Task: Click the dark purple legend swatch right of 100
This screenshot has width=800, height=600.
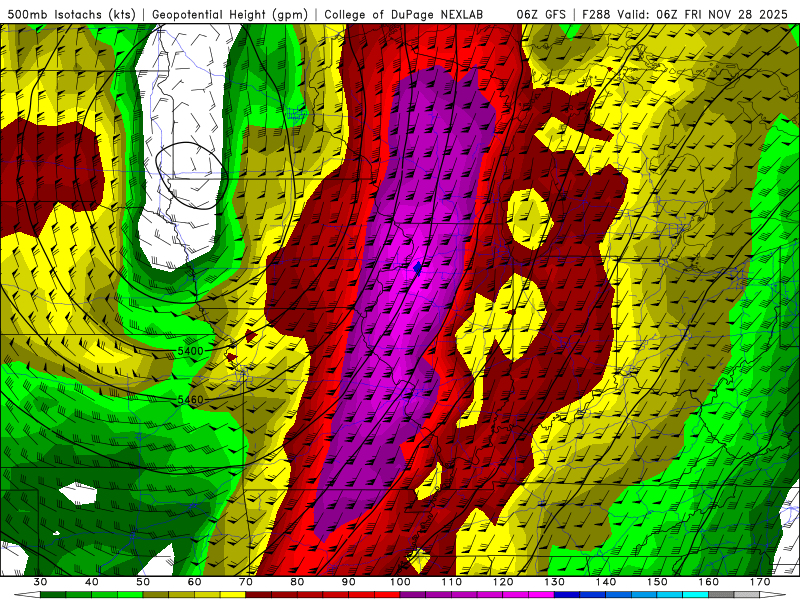Action: [x=413, y=595]
